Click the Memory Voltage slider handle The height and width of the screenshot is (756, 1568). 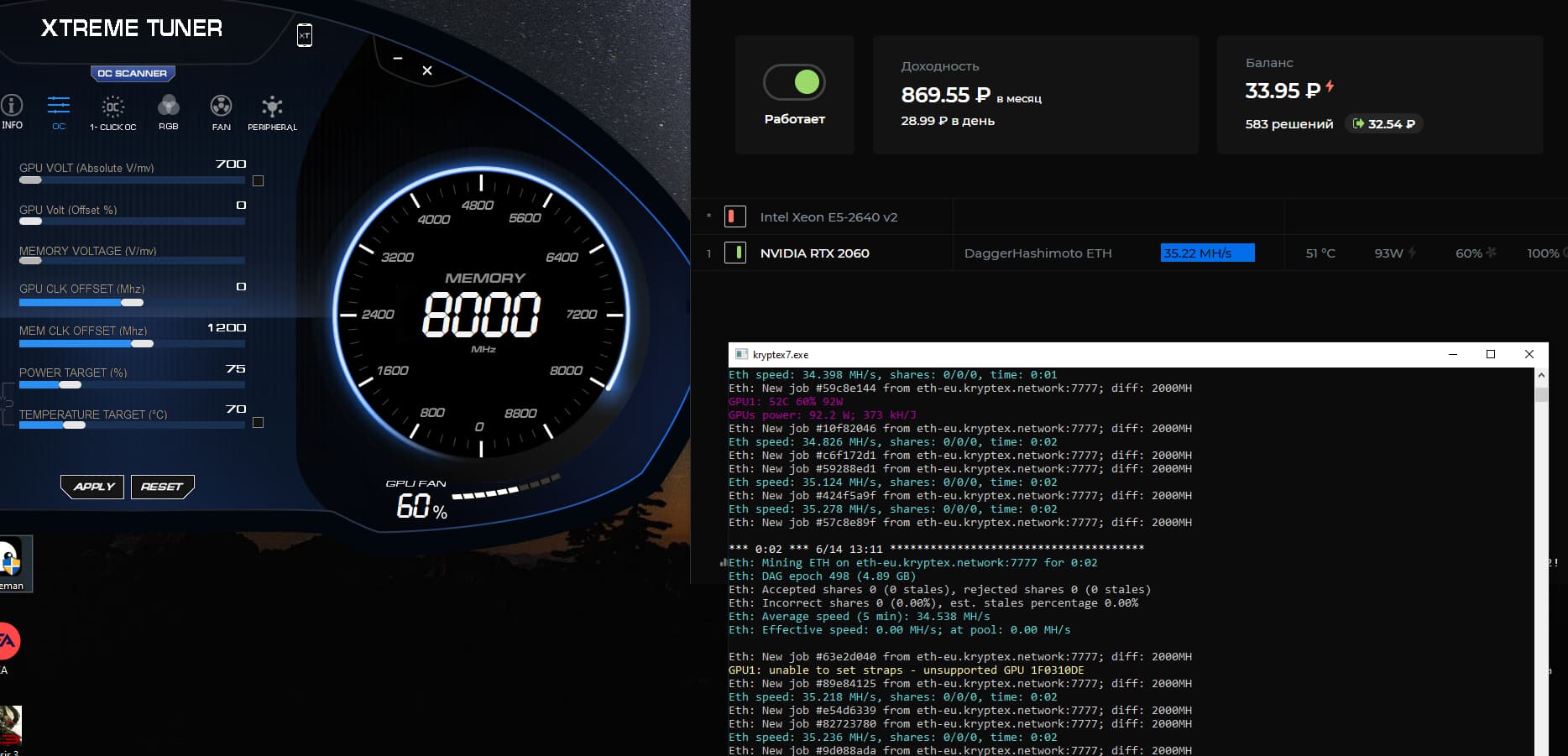click(x=30, y=261)
